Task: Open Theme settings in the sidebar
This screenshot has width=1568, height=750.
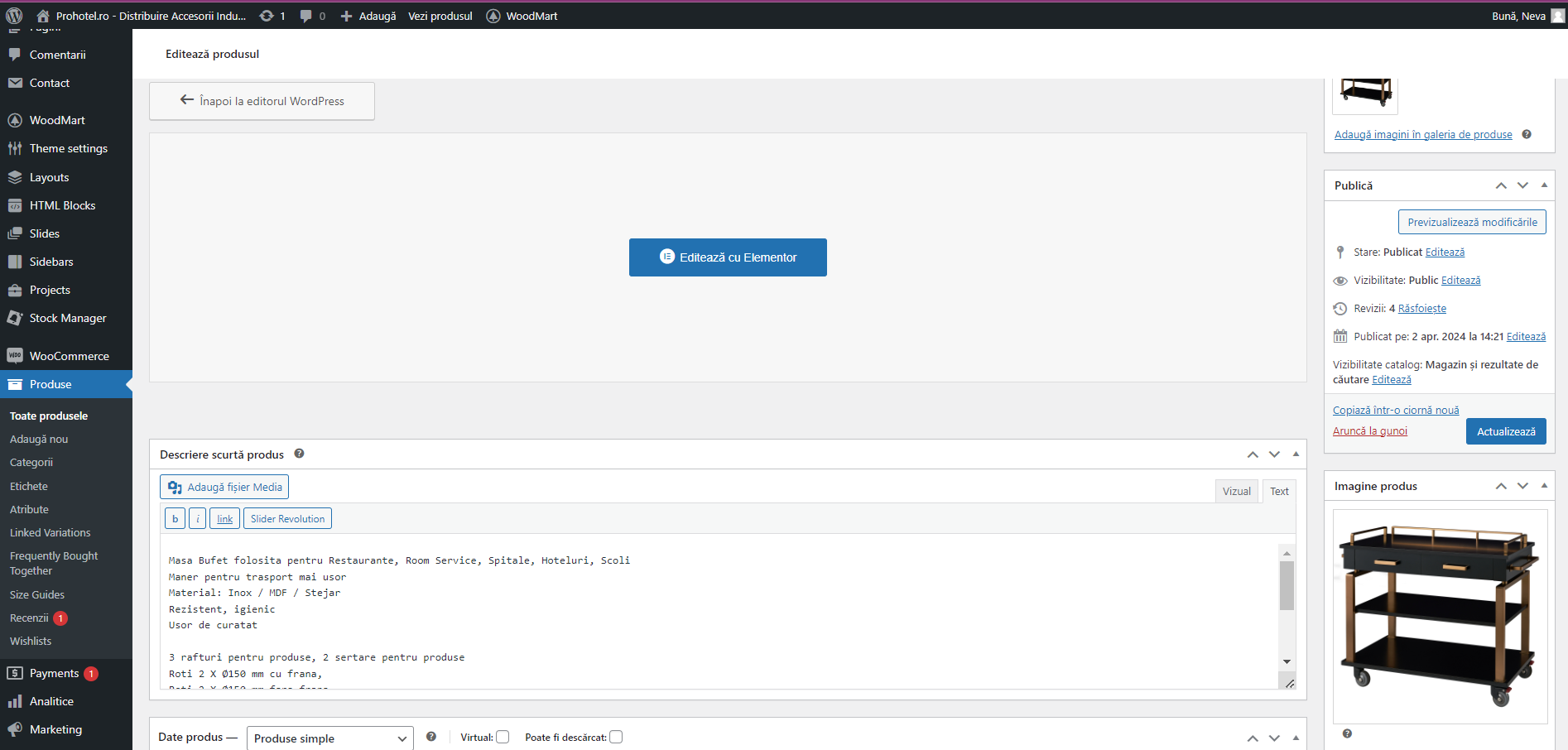Action: pyautogui.click(x=68, y=148)
